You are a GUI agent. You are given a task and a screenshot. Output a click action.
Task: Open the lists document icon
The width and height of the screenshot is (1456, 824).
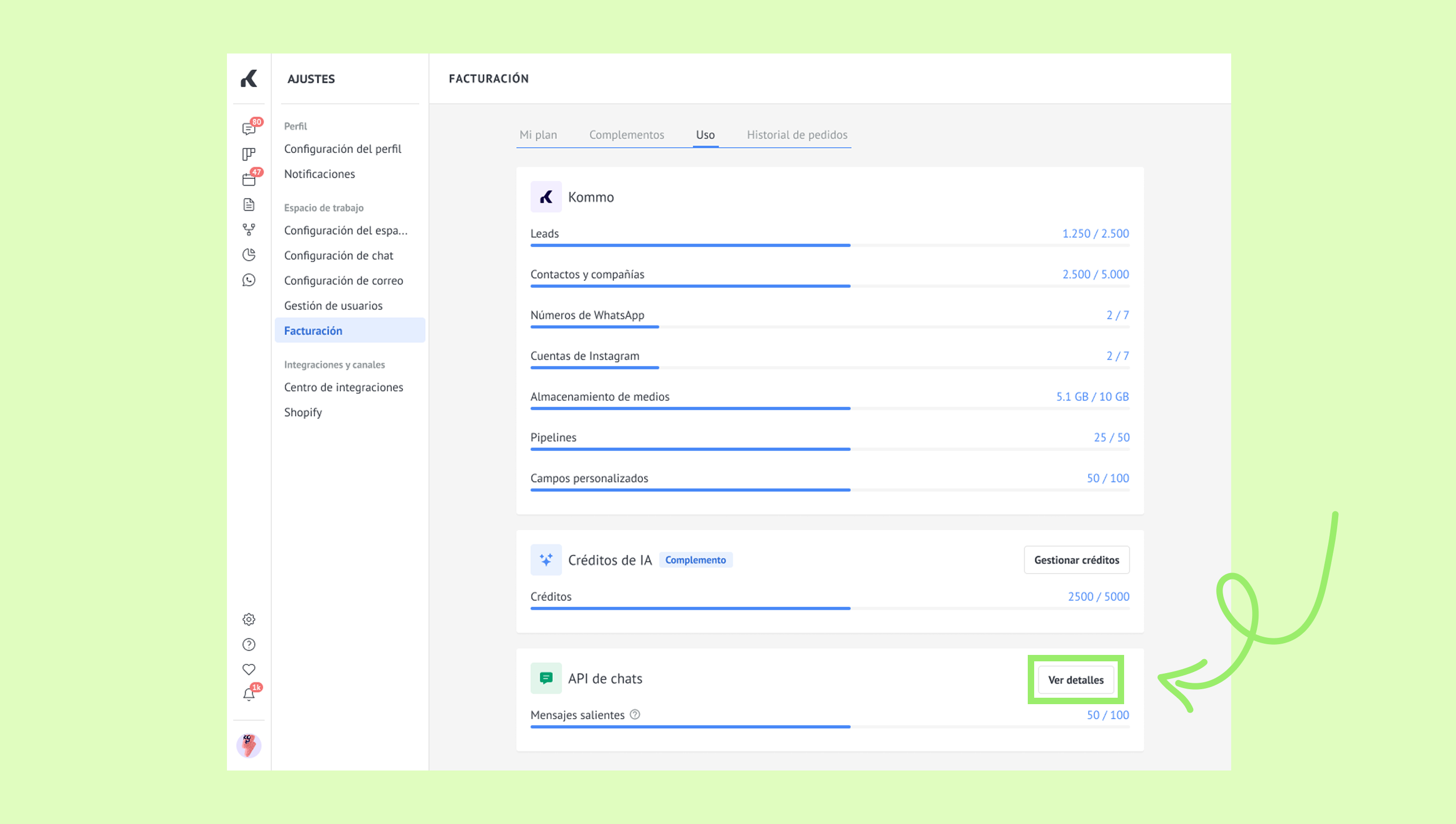click(248, 204)
